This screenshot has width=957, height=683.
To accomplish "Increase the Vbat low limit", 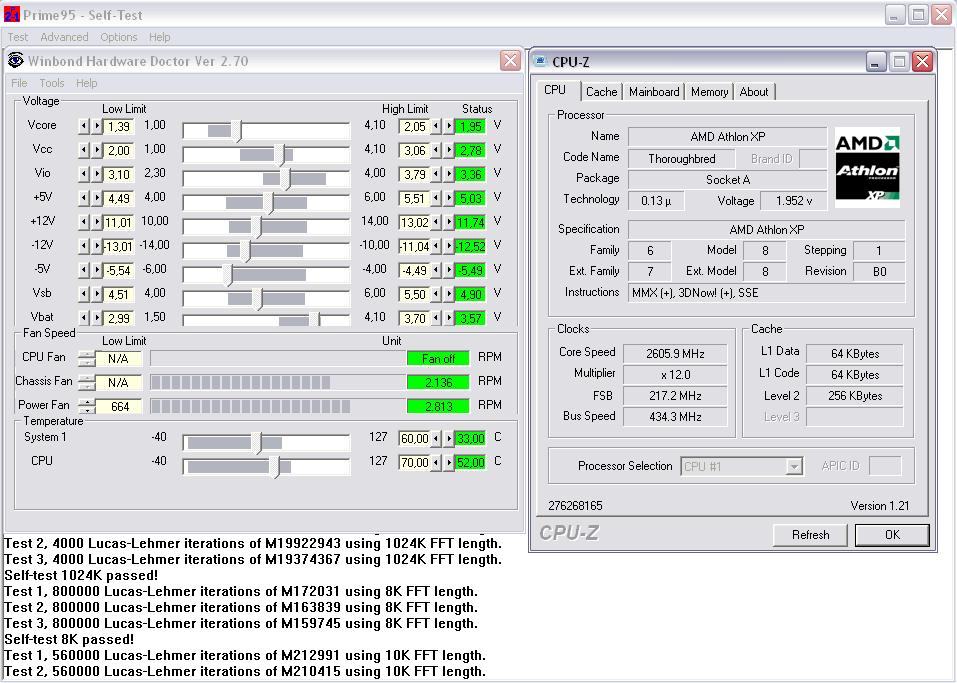I will point(96,318).
